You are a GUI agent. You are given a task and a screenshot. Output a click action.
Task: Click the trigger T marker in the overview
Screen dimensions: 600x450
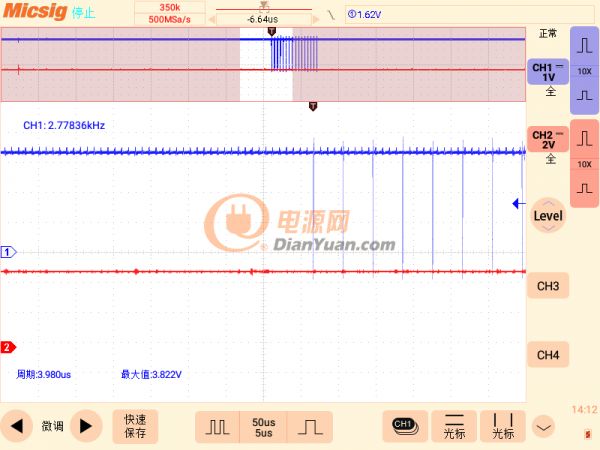(x=272, y=31)
